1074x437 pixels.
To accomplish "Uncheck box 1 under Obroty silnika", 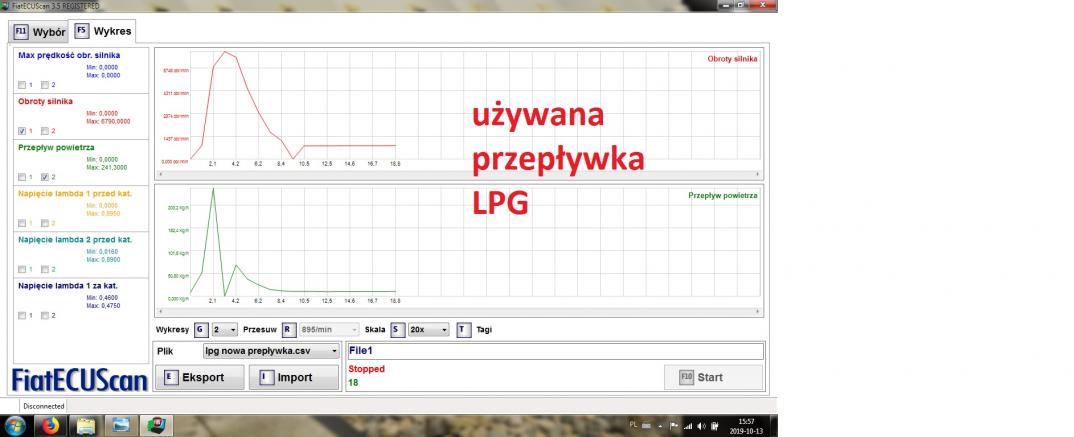I will tap(22, 131).
